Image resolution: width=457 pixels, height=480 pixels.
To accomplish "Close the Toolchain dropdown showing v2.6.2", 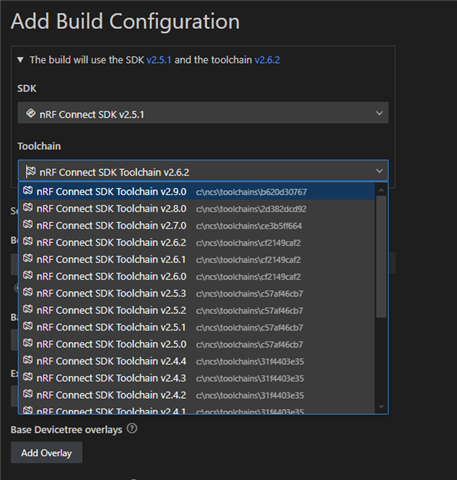I will tap(203, 171).
